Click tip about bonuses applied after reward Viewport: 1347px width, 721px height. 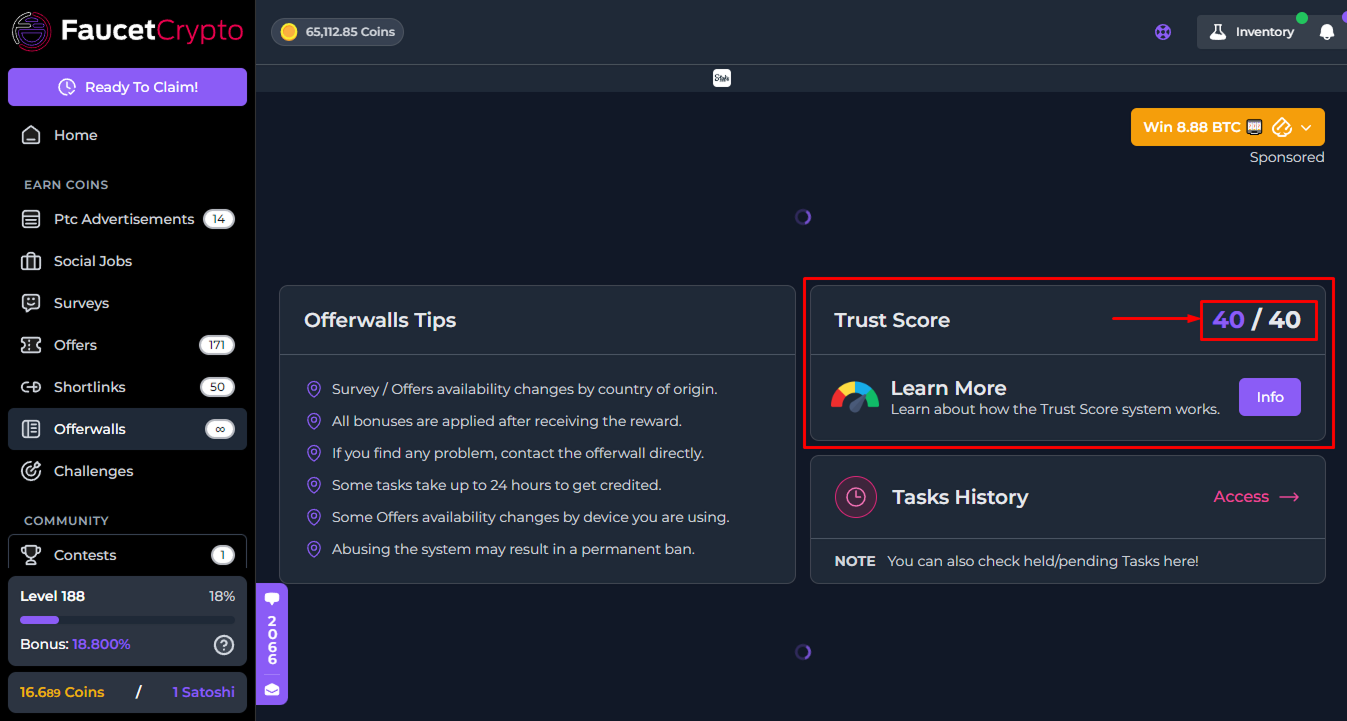(507, 421)
